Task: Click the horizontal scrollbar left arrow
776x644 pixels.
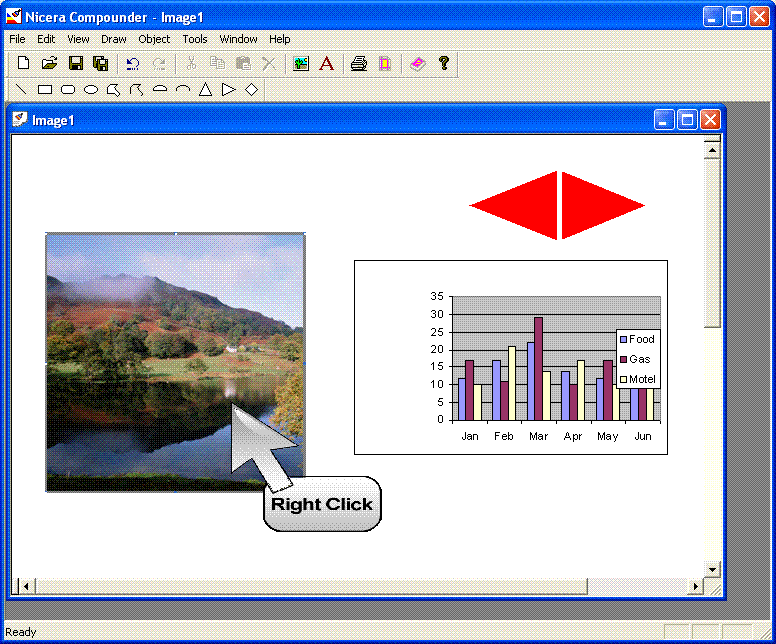Action: point(26,586)
